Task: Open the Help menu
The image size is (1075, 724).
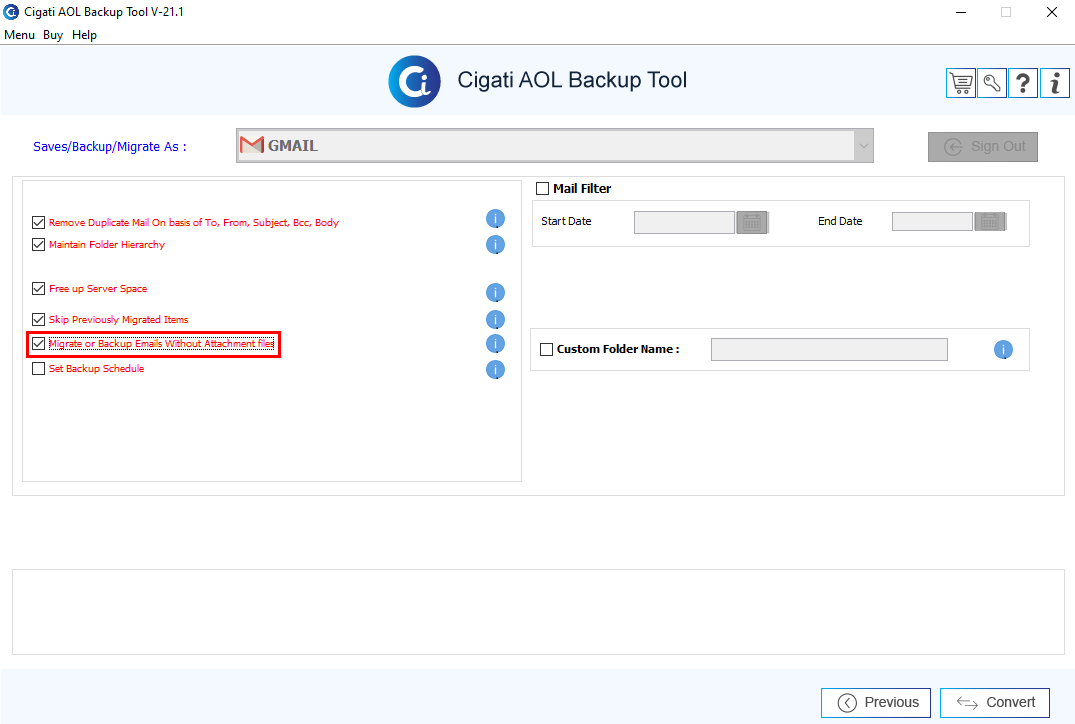Action: pos(84,35)
